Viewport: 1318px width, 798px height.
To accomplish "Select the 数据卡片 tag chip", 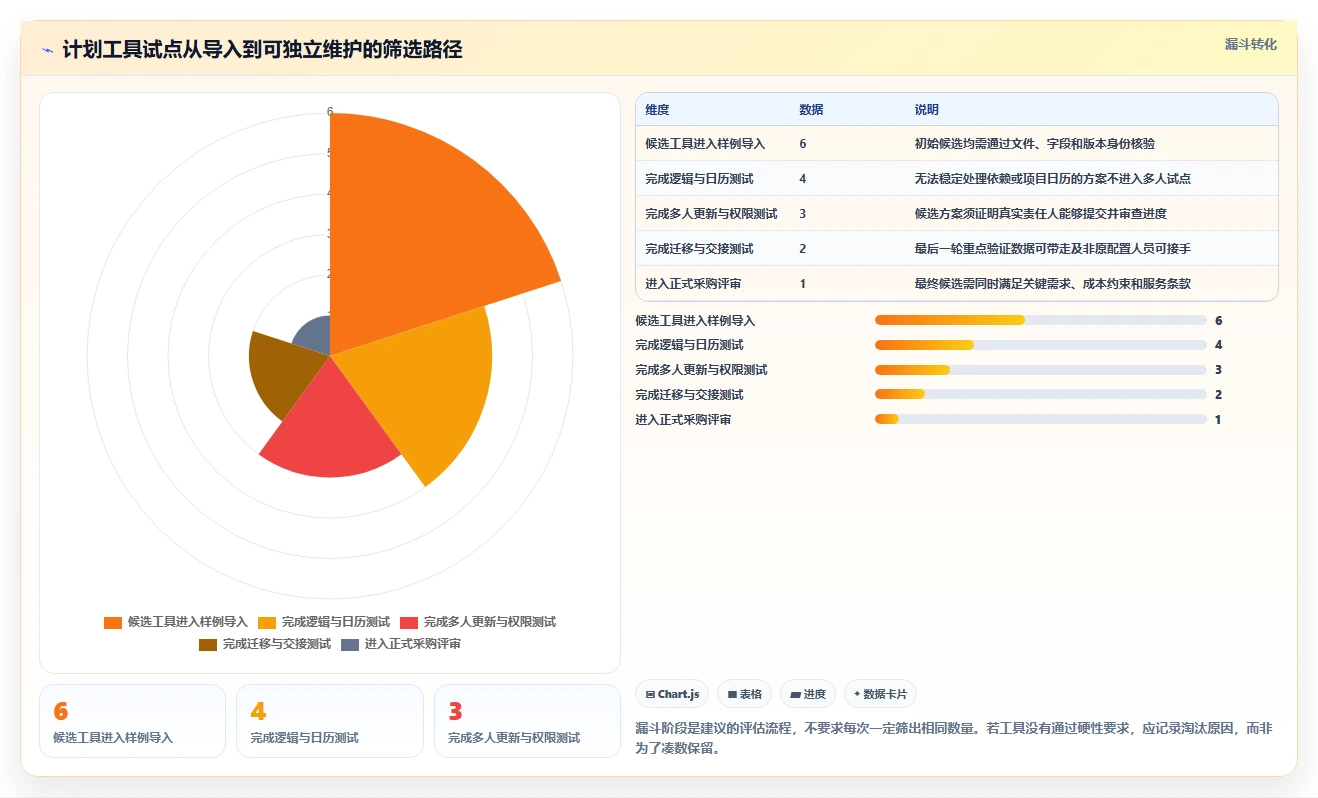I will click(x=880, y=694).
